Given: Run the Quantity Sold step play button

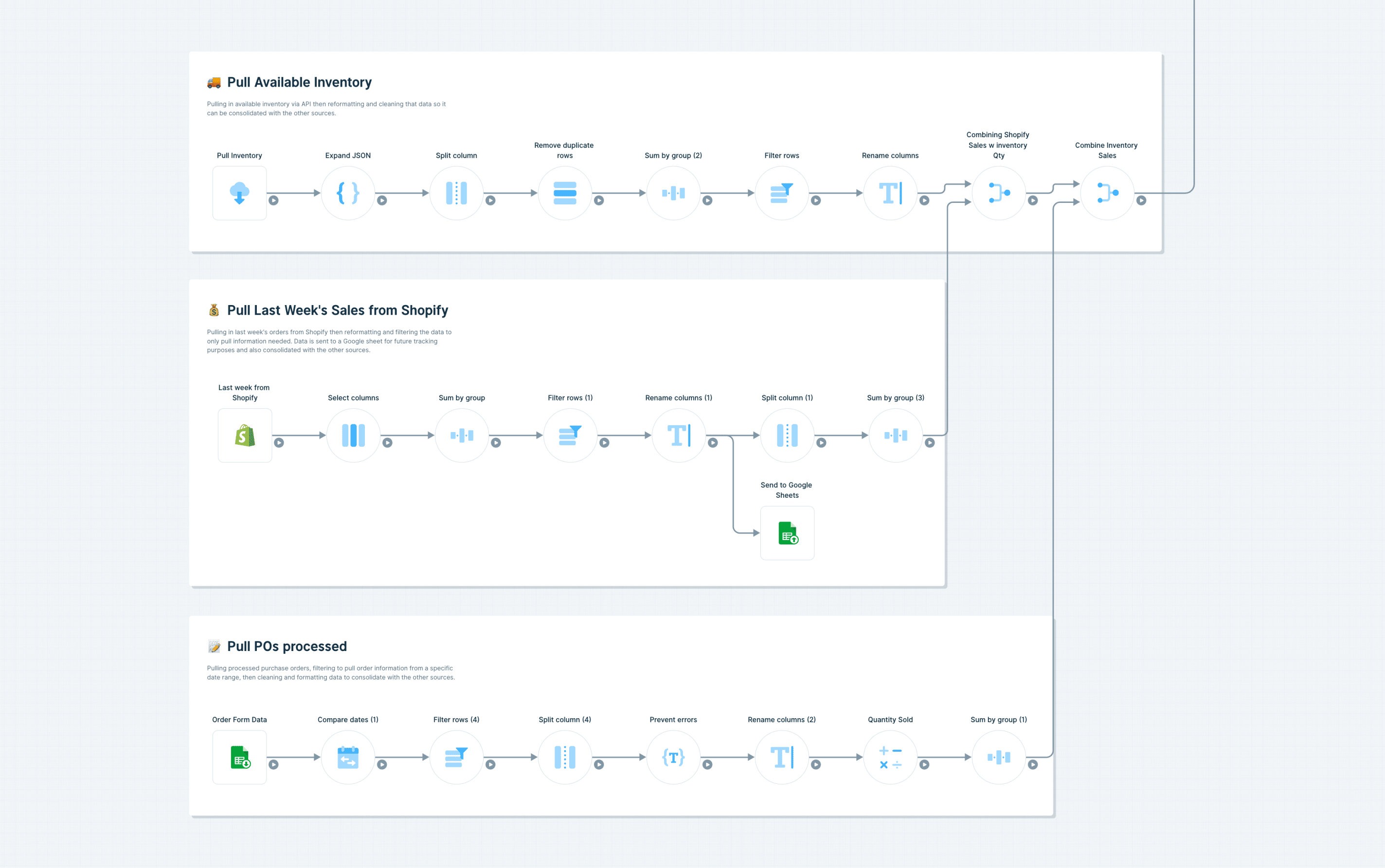Looking at the screenshot, I should tap(925, 765).
